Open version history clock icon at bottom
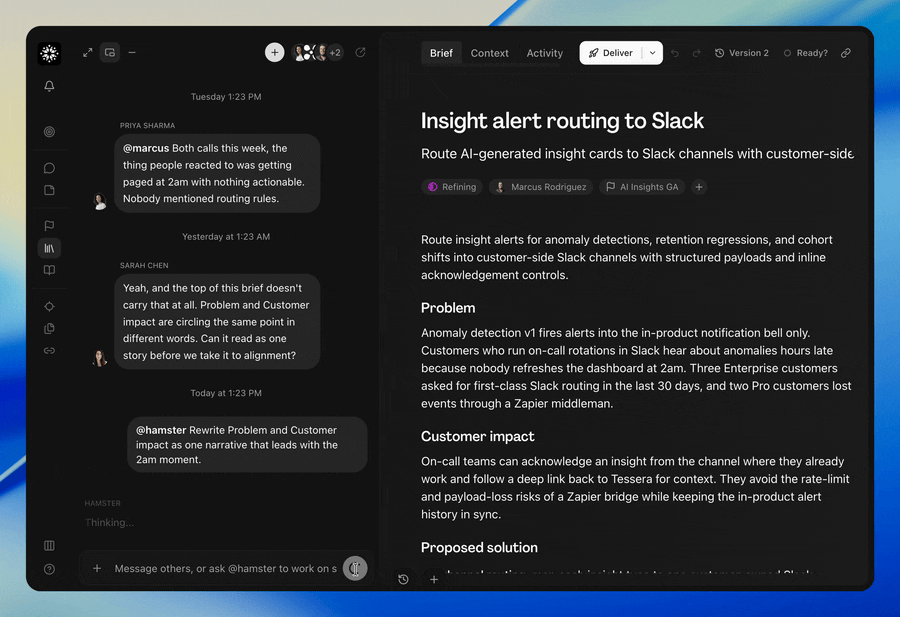900x617 pixels. [x=404, y=579]
